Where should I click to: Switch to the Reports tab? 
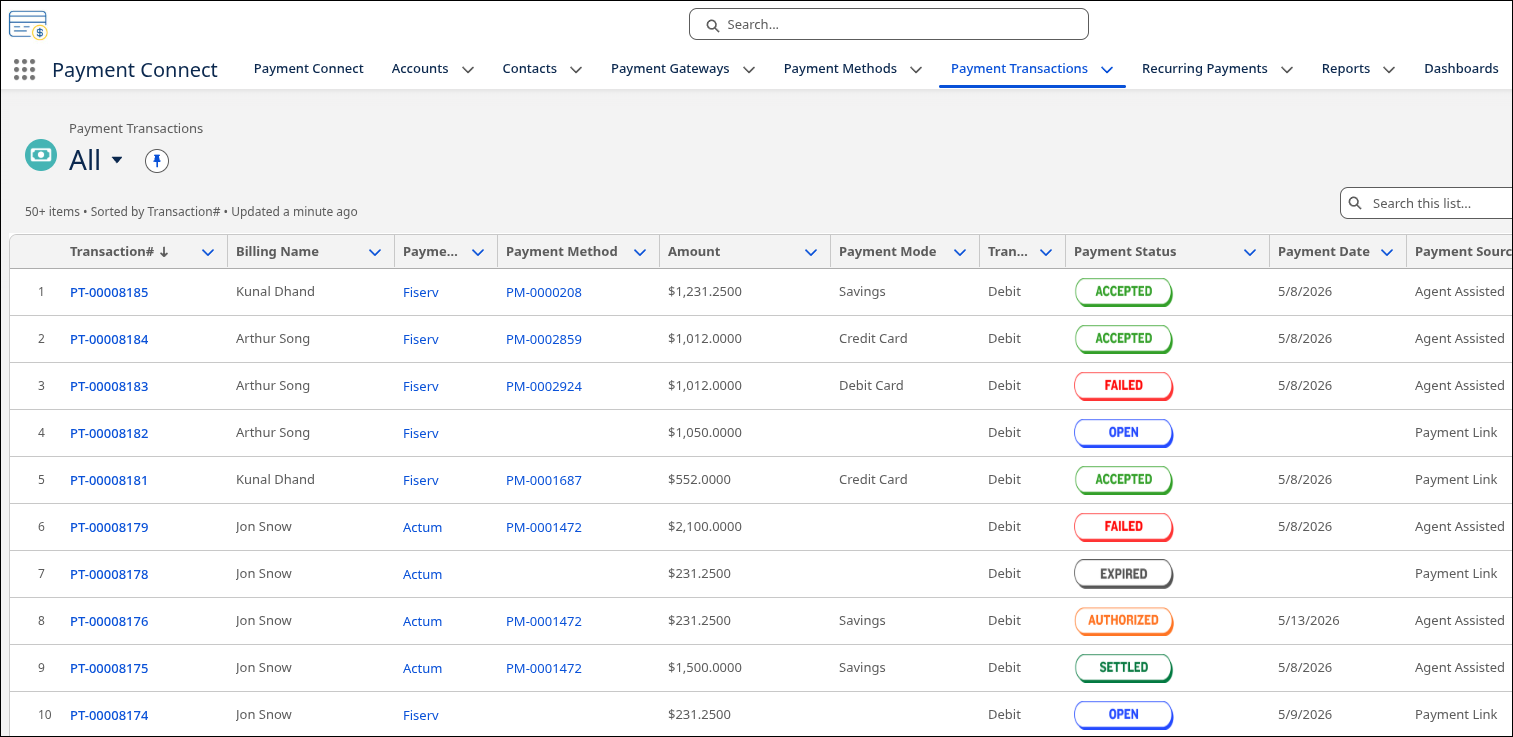pyautogui.click(x=1346, y=69)
